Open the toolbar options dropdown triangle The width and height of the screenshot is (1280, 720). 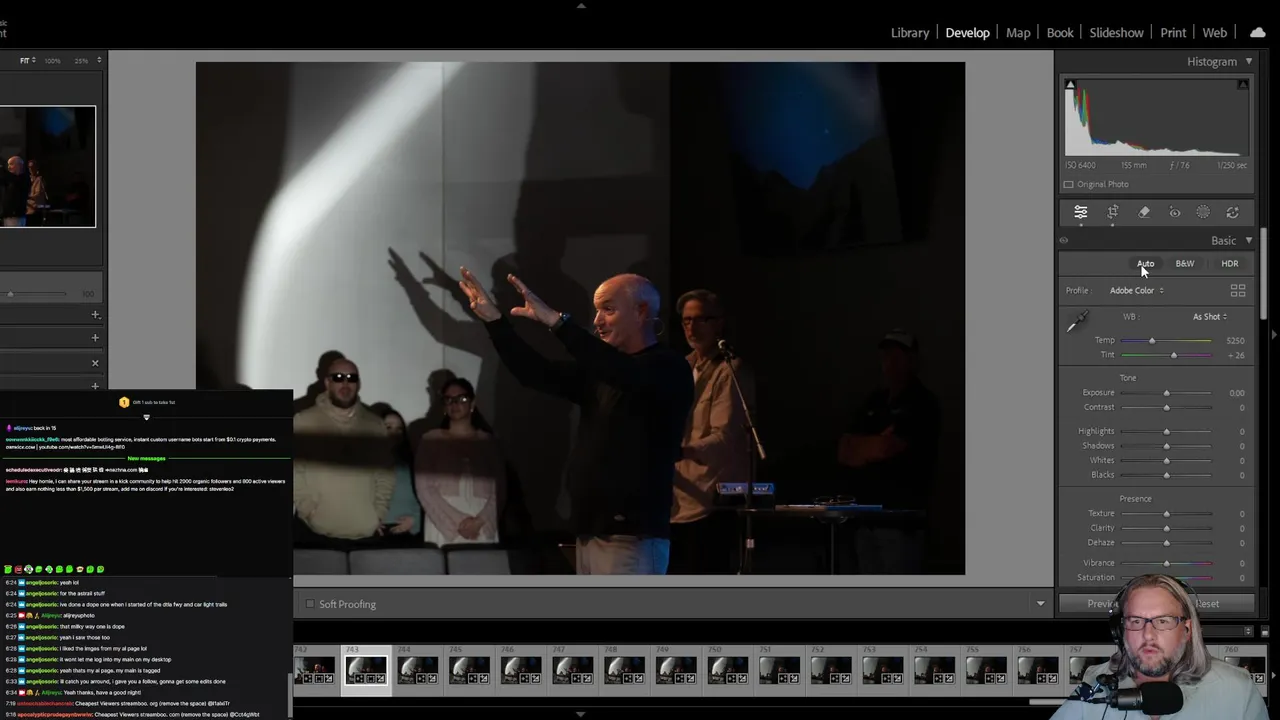point(1040,604)
